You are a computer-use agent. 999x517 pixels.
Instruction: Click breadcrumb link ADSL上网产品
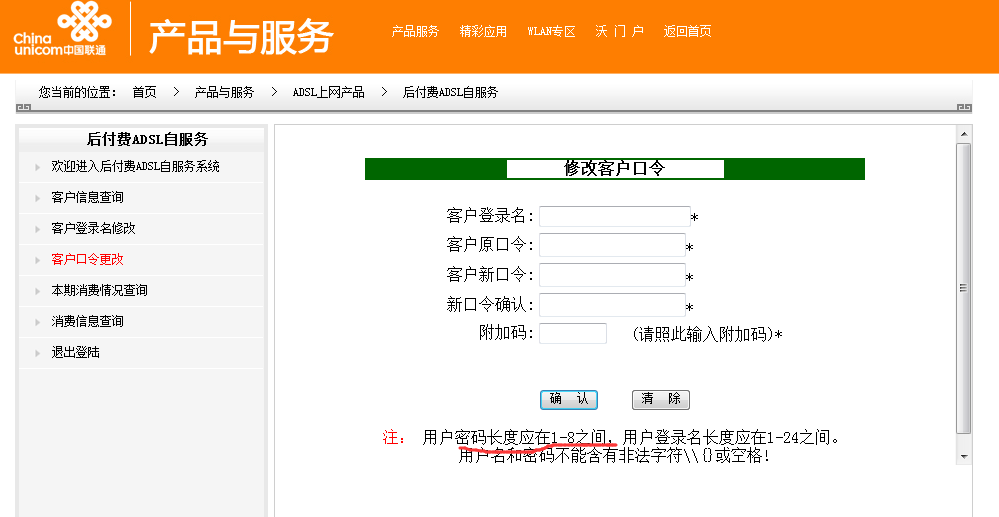pyautogui.click(x=329, y=92)
